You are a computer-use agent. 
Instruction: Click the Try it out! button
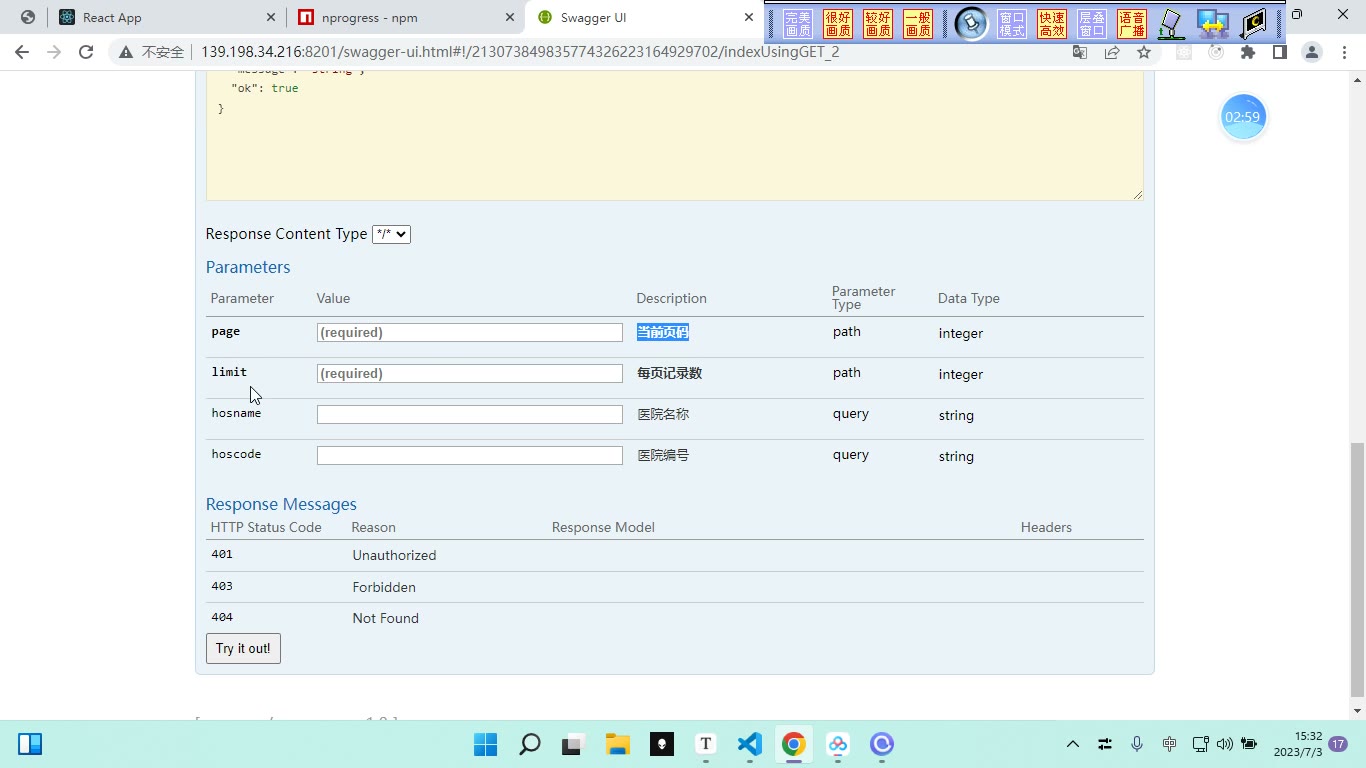[243, 648]
